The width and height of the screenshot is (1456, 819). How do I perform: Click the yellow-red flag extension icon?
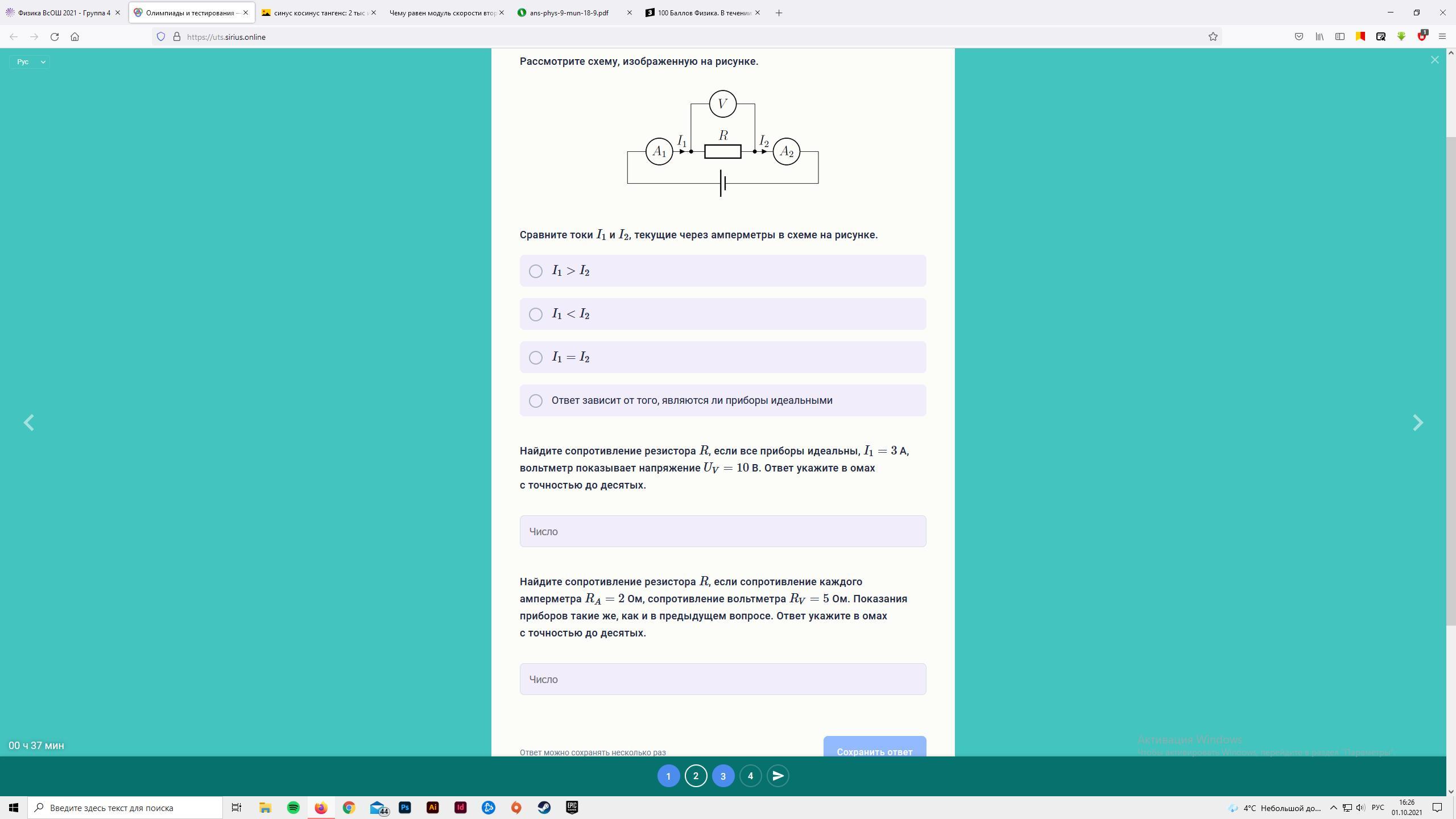(1360, 36)
